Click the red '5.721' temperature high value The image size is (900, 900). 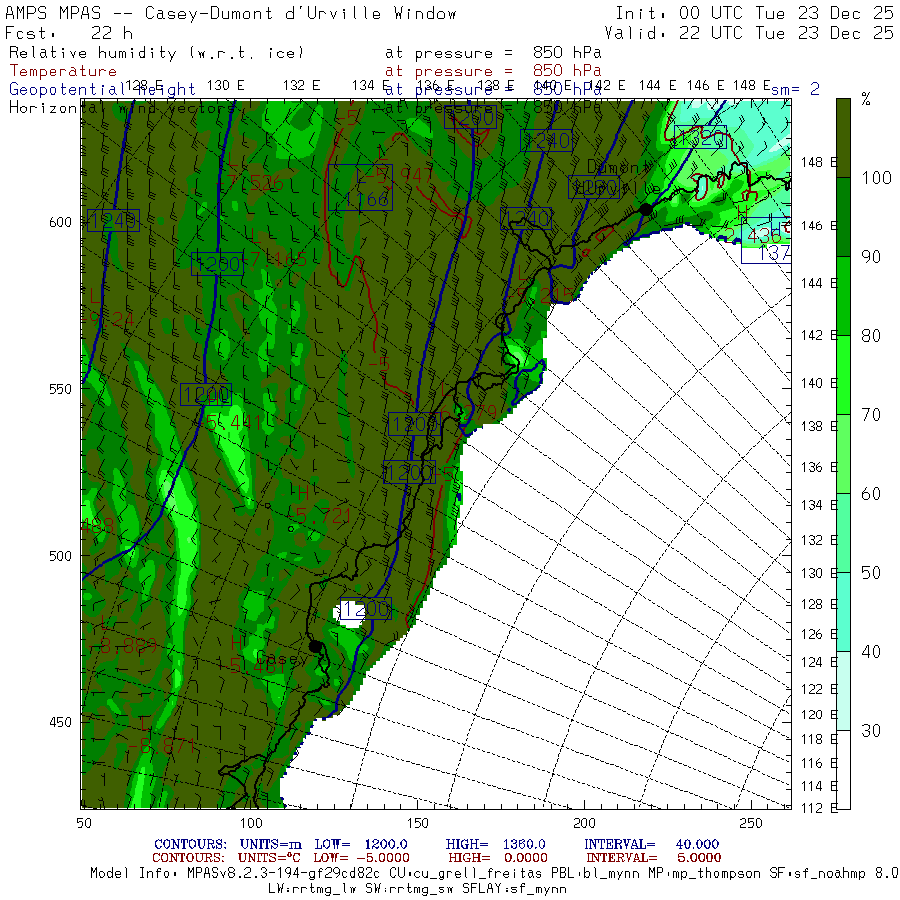(x=323, y=515)
